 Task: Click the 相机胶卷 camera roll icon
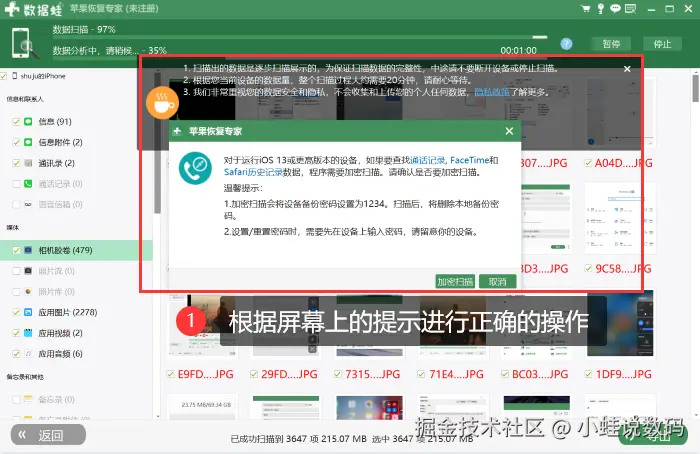[28, 250]
